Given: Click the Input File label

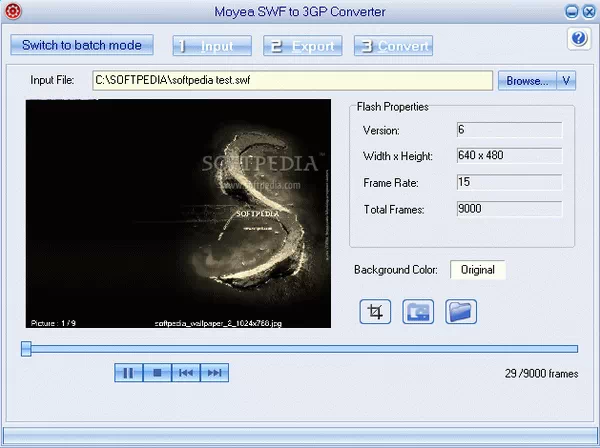Looking at the screenshot, I should pos(52,80).
